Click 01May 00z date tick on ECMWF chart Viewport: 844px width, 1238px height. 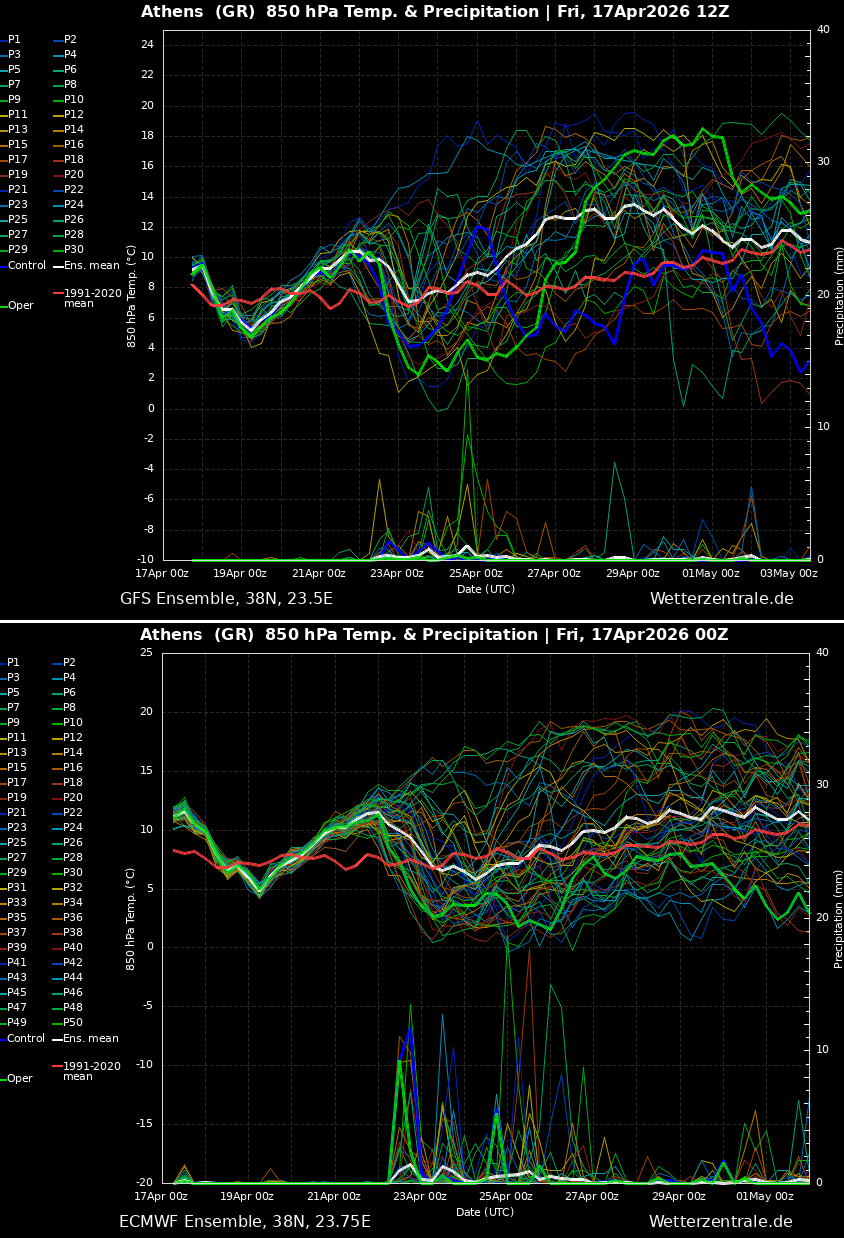[765, 1196]
